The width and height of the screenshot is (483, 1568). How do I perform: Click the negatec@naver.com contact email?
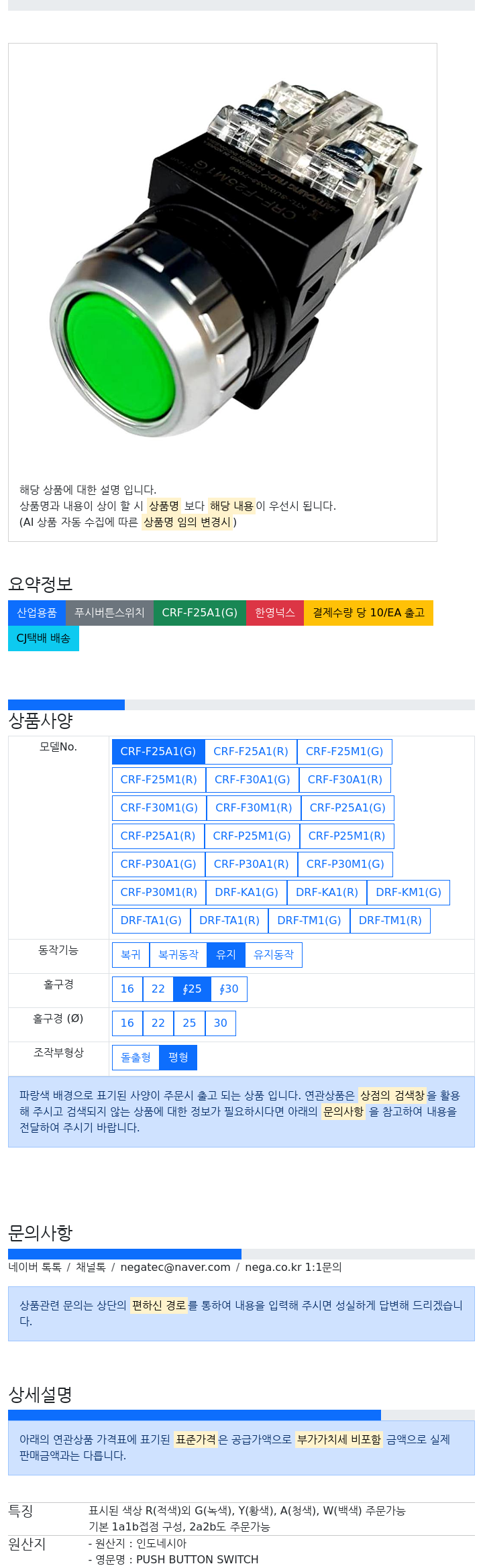click(x=175, y=1268)
